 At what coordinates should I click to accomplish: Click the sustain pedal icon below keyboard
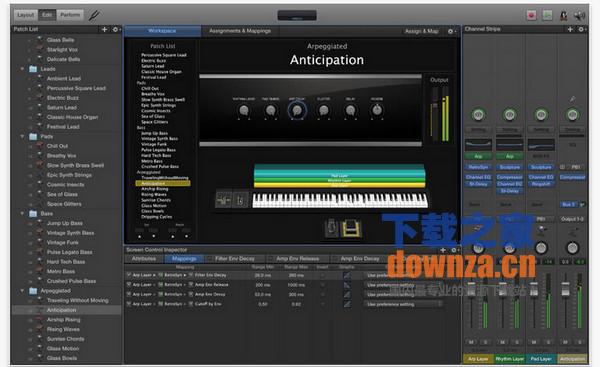click(x=351, y=228)
